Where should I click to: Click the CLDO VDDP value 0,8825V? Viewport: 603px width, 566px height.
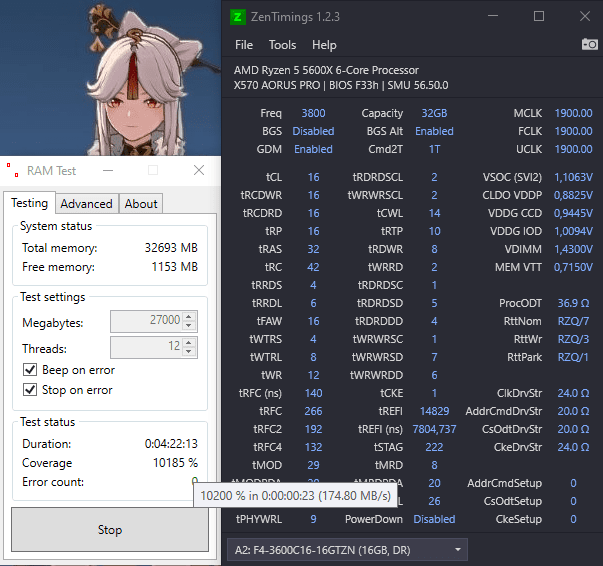pyautogui.click(x=573, y=195)
